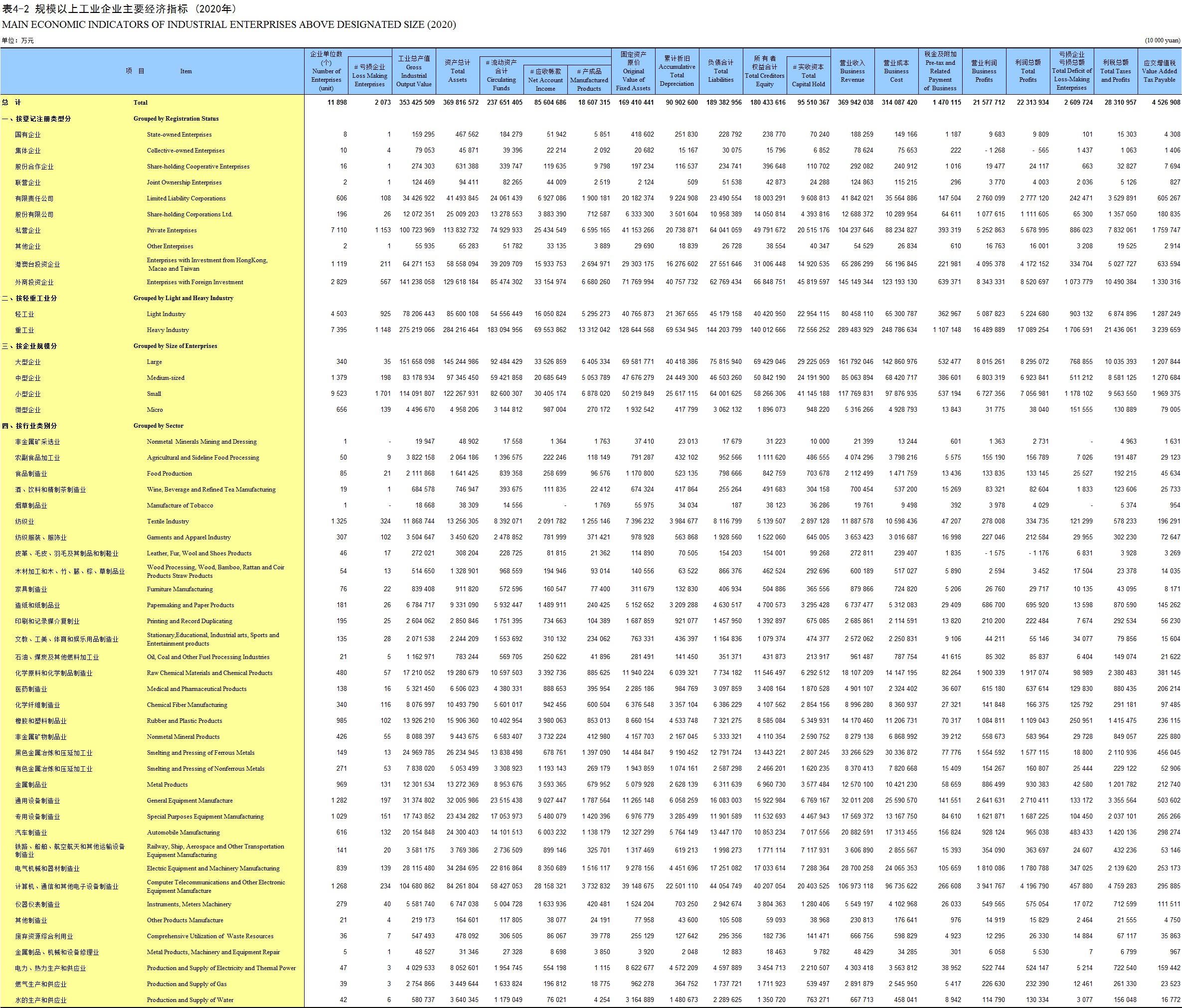1182x1008 pixels.
Task: Click the 'Textile Industry' row label
Action: [x=168, y=522]
